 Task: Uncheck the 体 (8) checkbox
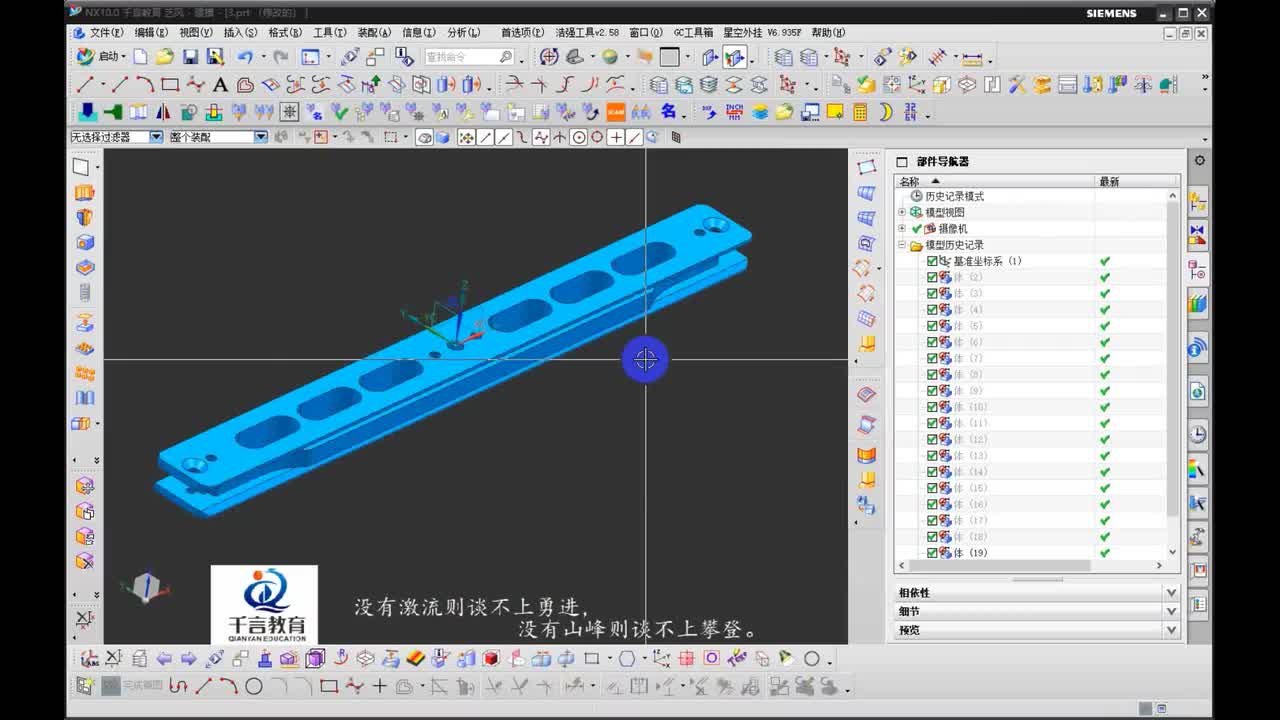[x=932, y=375]
